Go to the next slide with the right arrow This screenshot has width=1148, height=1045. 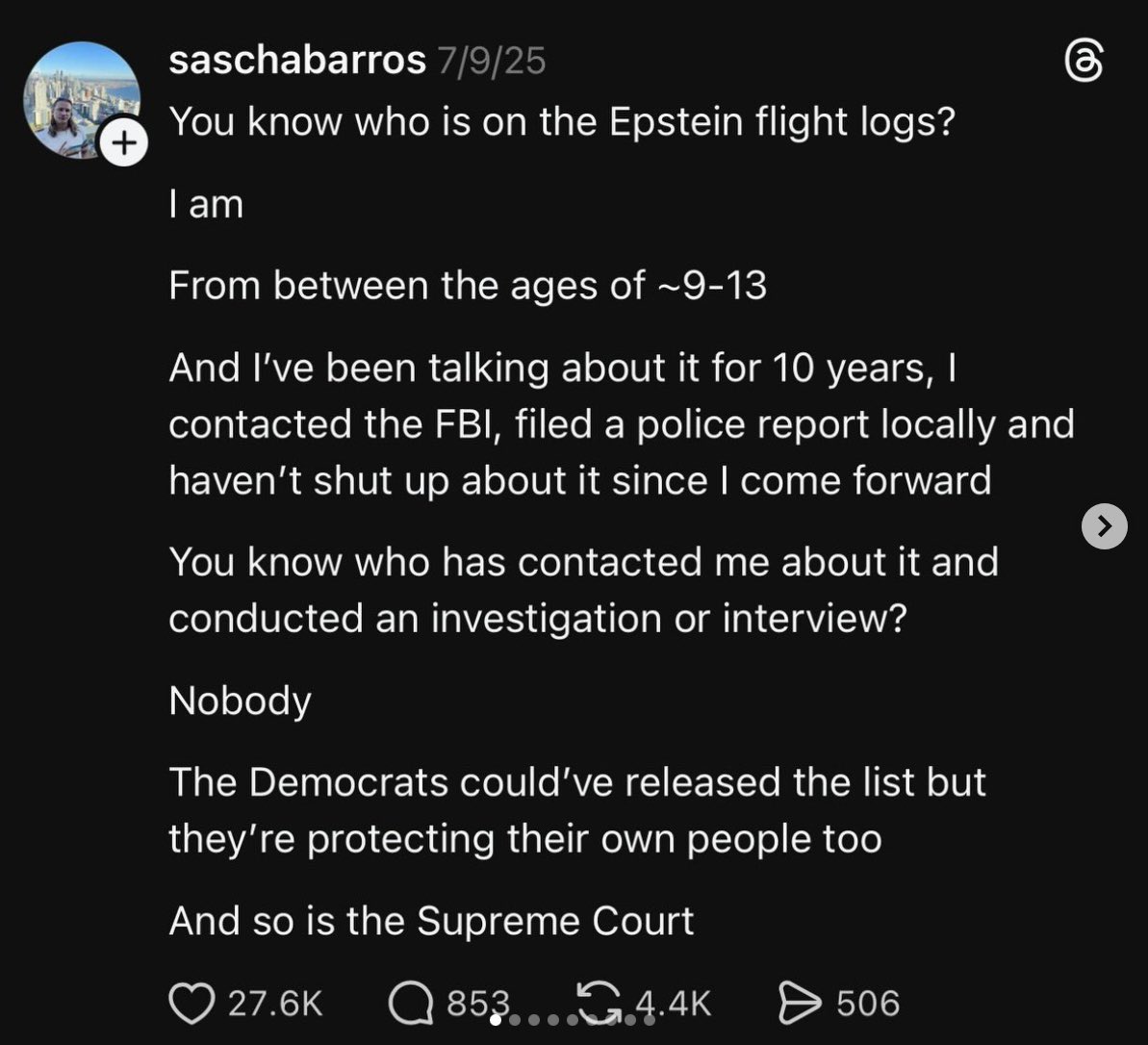1104,526
